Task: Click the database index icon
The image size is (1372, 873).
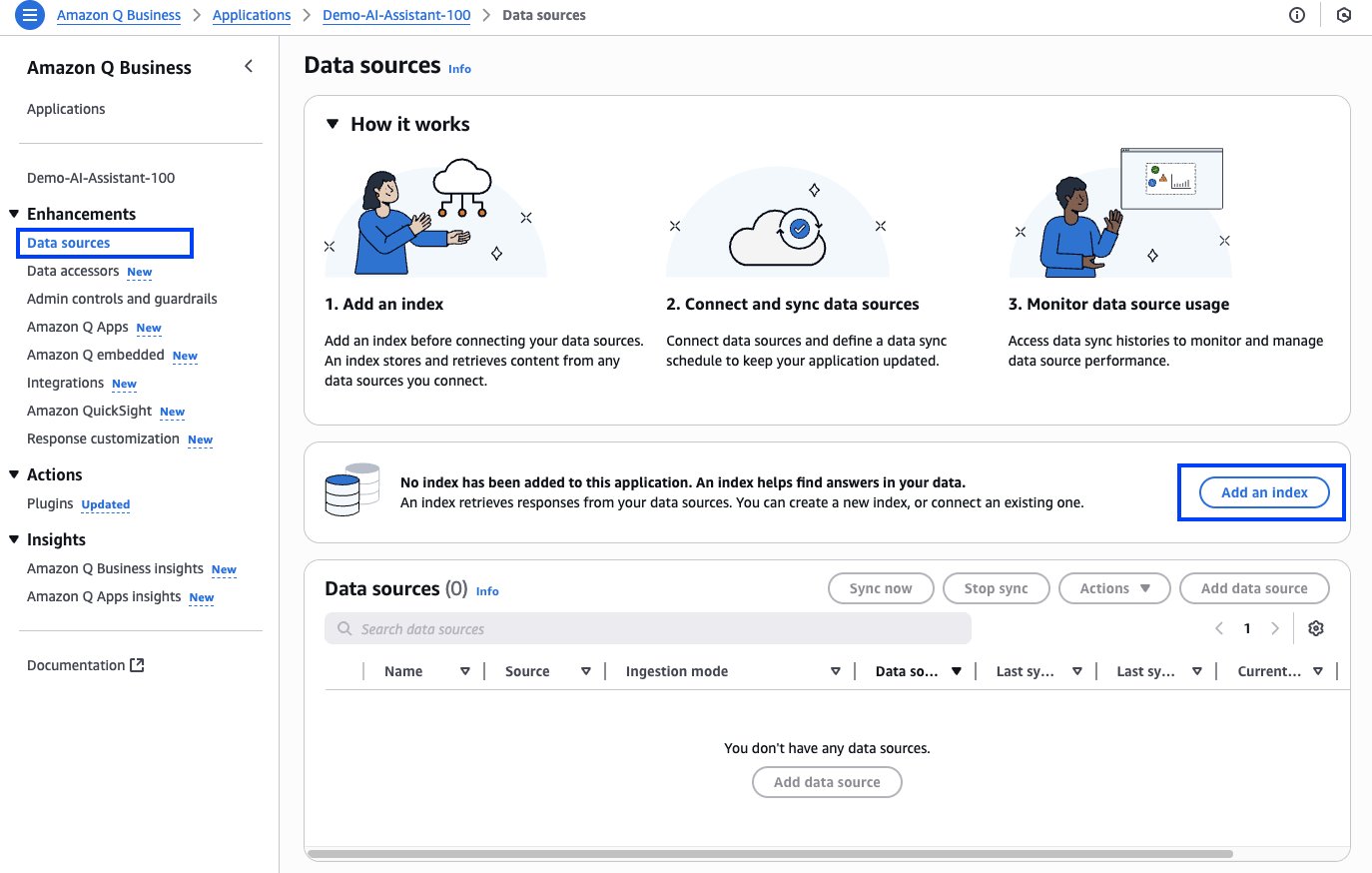Action: coord(352,489)
